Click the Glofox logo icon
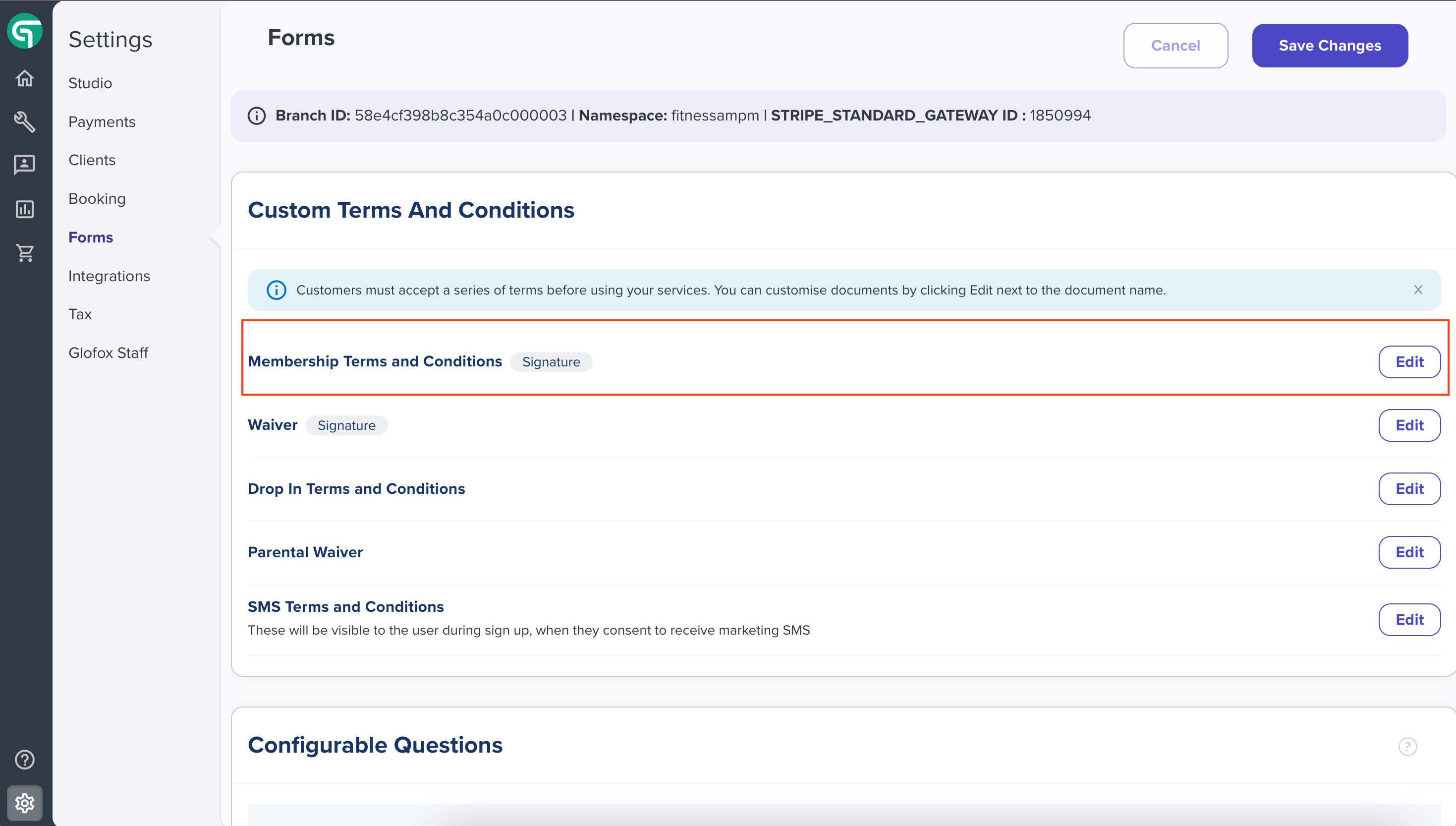The width and height of the screenshot is (1456, 826). pos(24,31)
